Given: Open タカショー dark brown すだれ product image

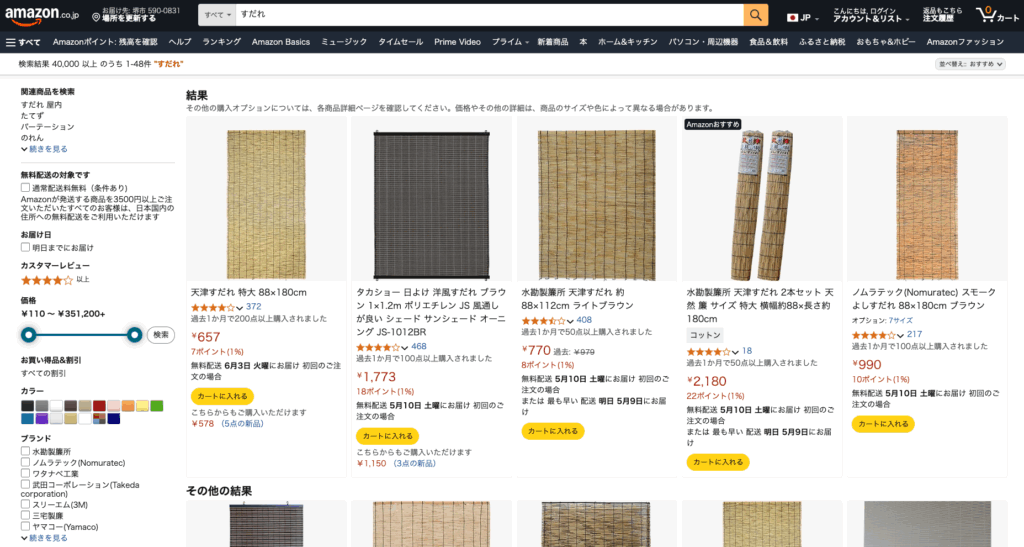Looking at the screenshot, I should 431,204.
